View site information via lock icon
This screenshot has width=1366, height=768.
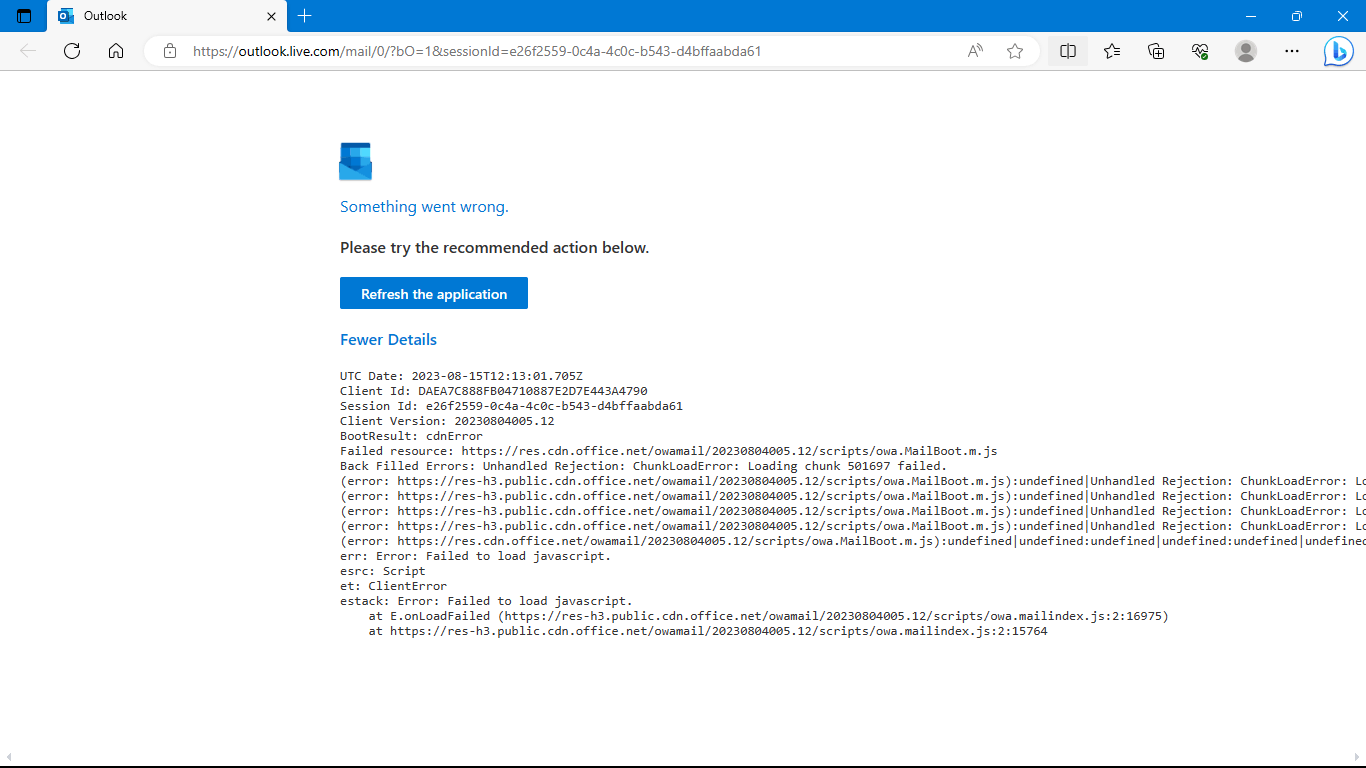[x=170, y=51]
